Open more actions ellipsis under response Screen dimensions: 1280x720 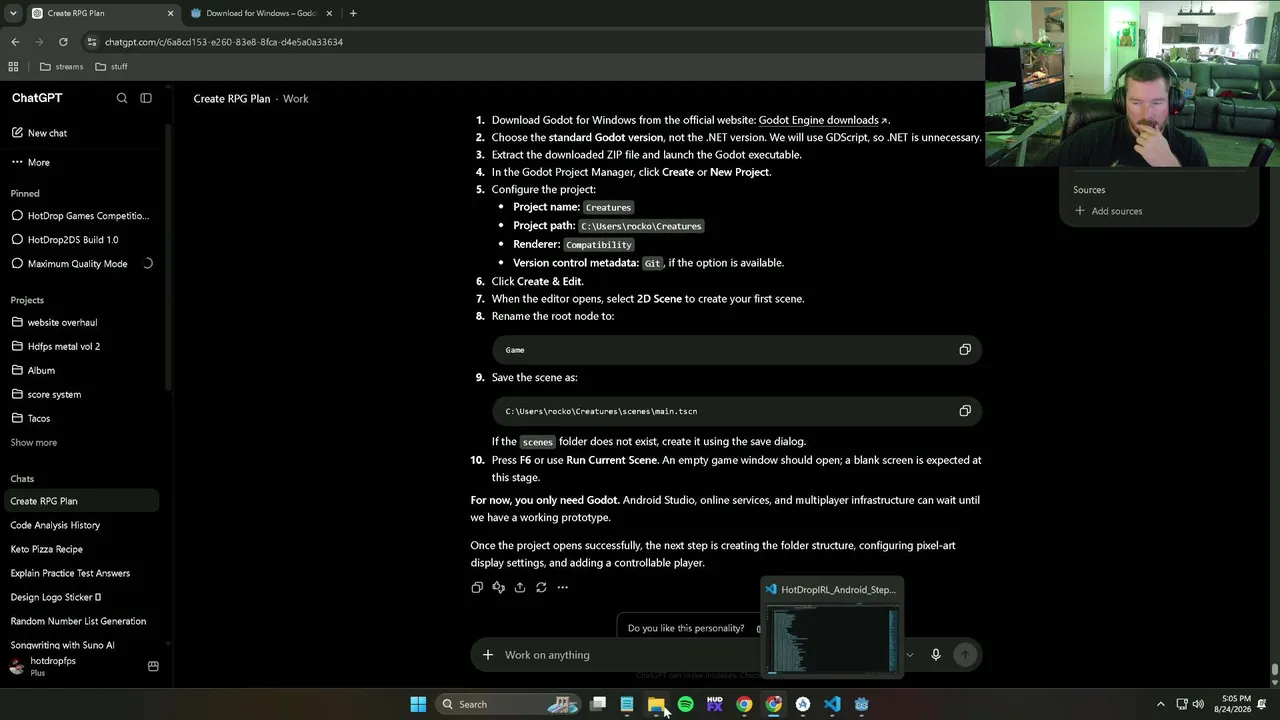[562, 587]
